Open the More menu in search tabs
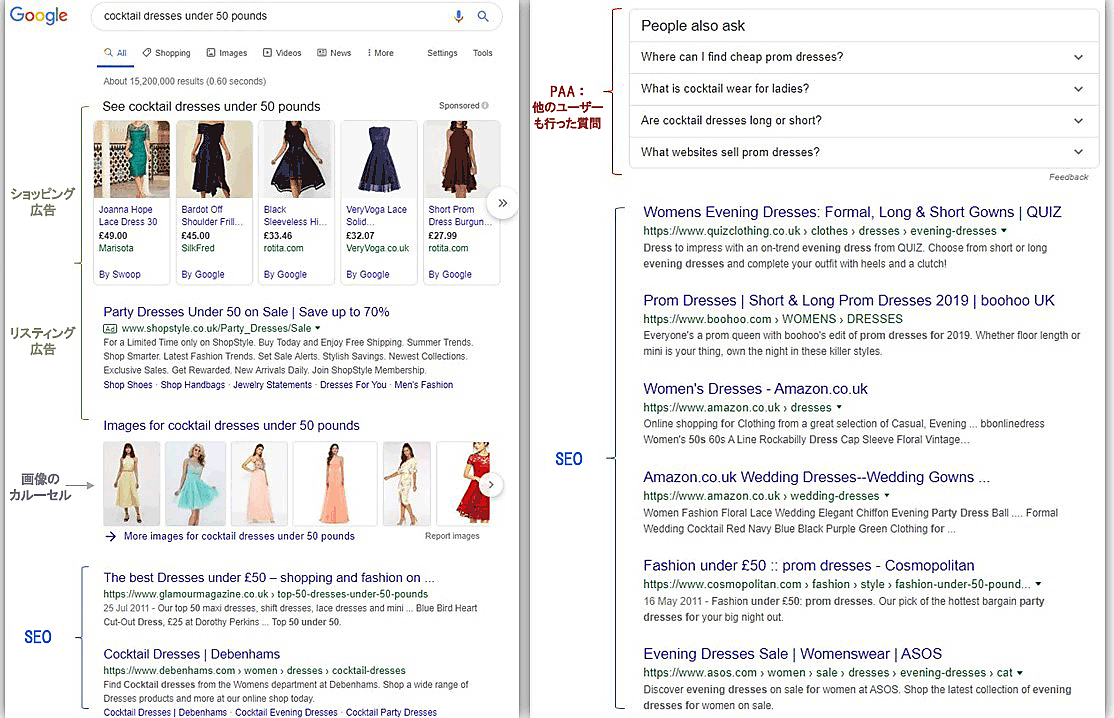The image size is (1114, 718). (x=381, y=53)
